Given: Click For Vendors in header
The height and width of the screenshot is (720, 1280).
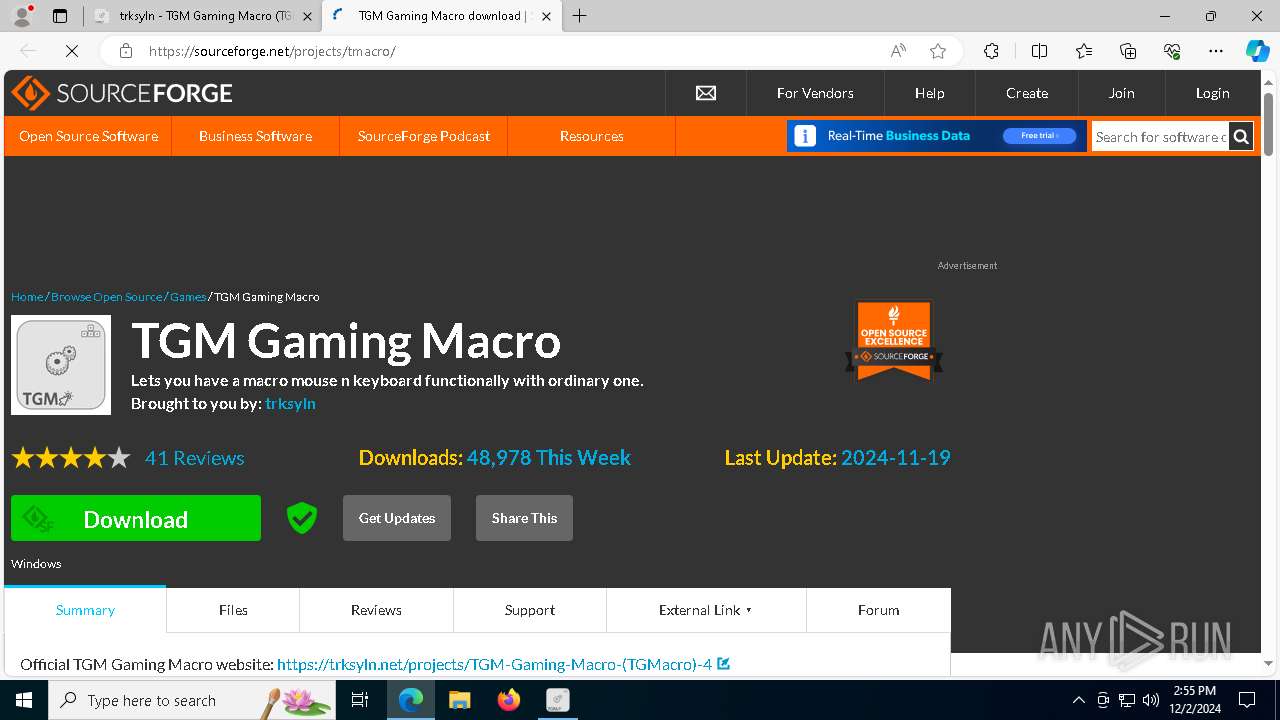Looking at the screenshot, I should pos(815,93).
